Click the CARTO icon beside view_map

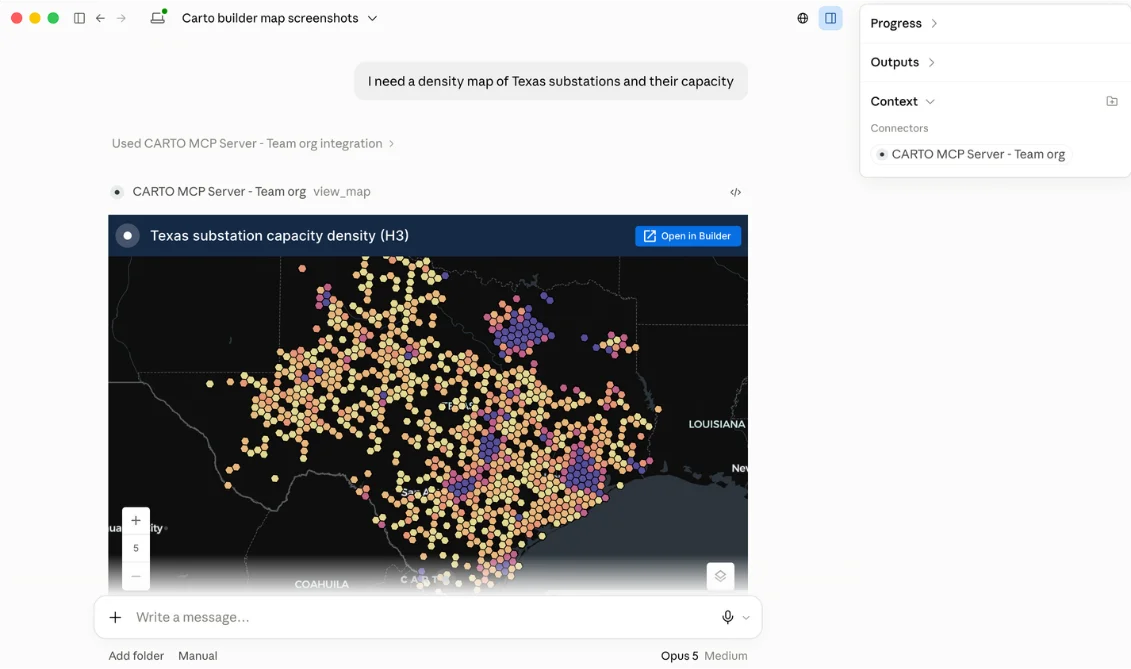tap(117, 192)
